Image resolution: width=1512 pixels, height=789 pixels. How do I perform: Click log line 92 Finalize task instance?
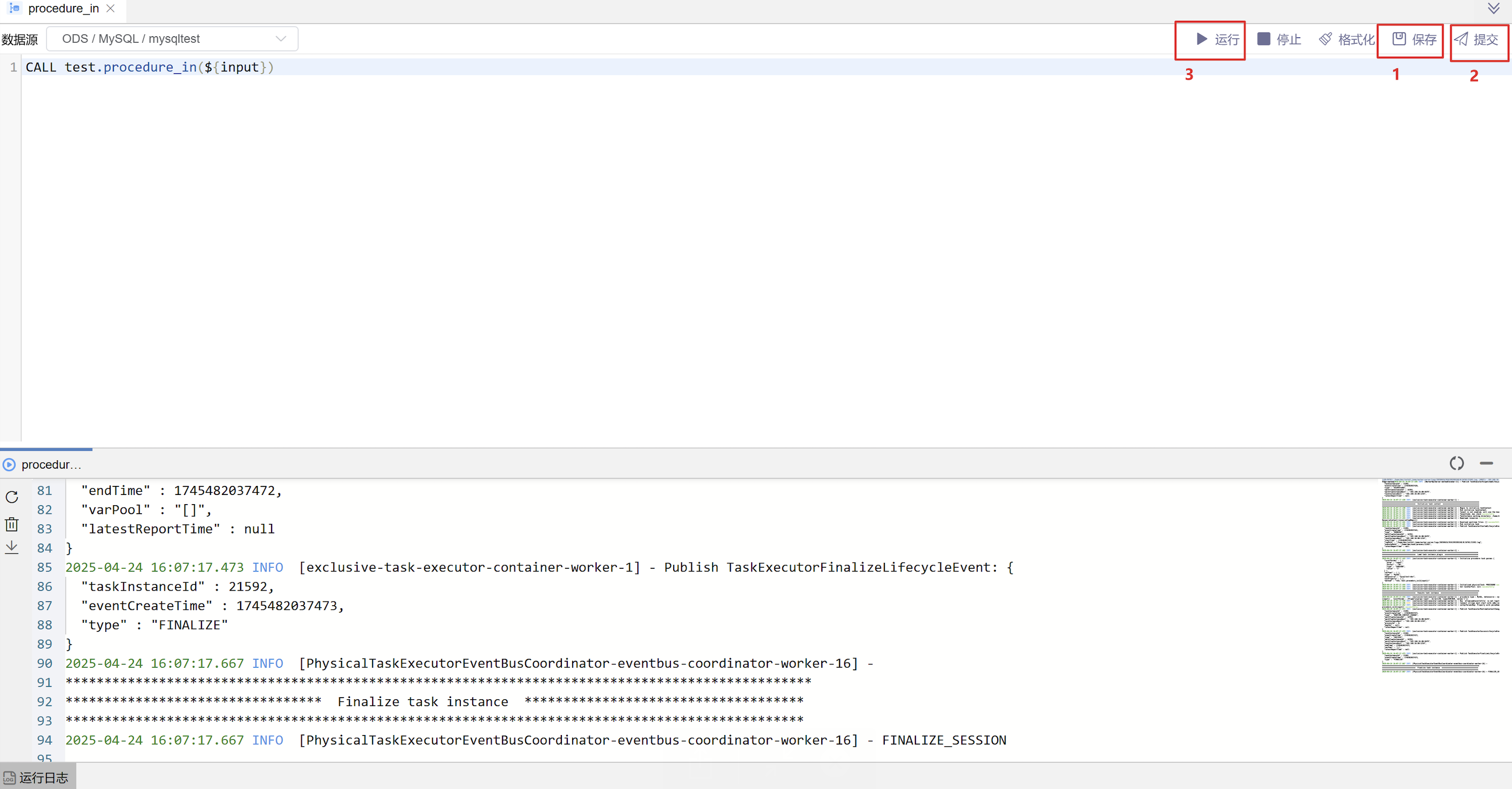point(422,701)
